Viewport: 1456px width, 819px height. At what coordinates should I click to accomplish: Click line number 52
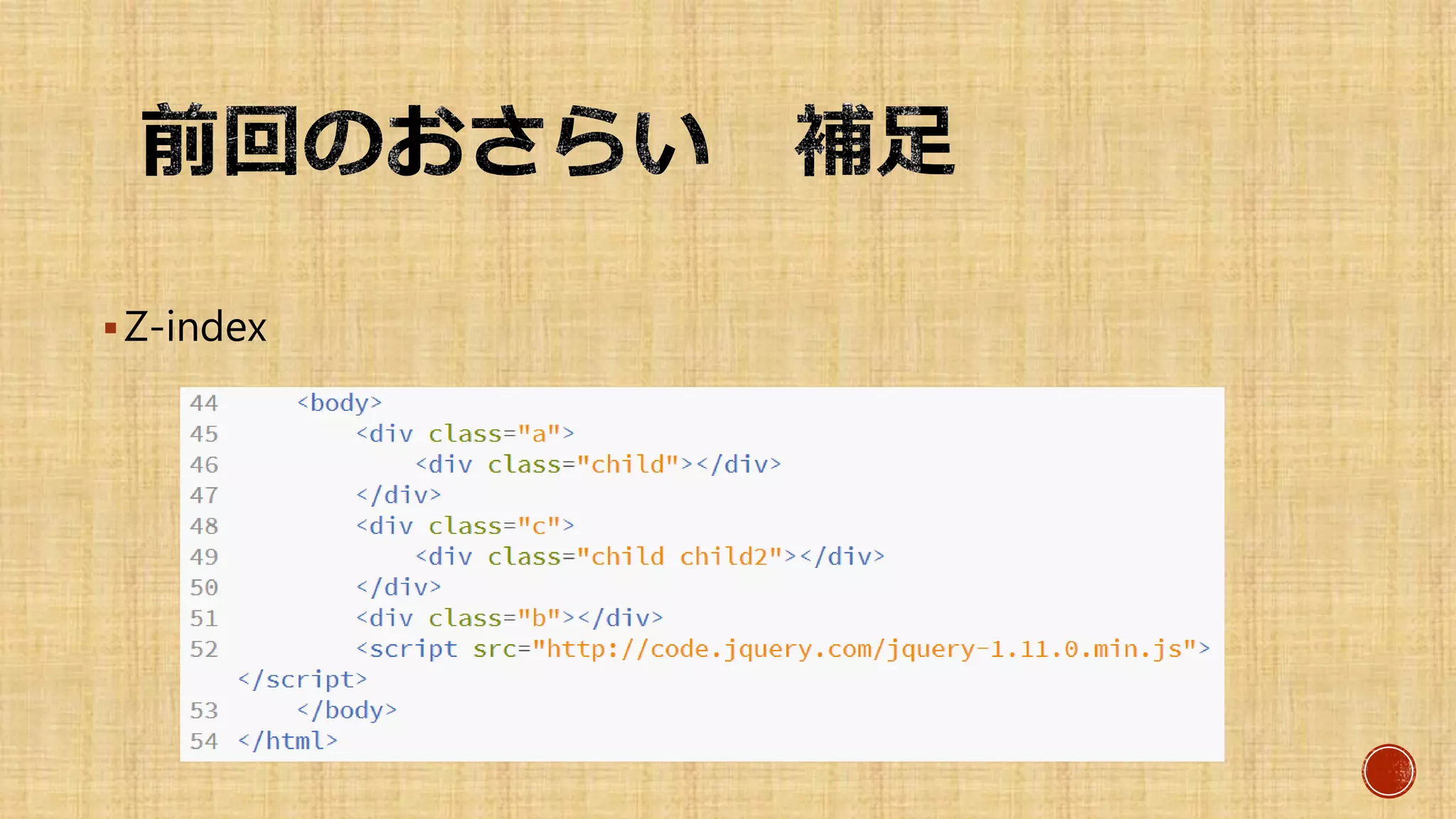tap(204, 649)
